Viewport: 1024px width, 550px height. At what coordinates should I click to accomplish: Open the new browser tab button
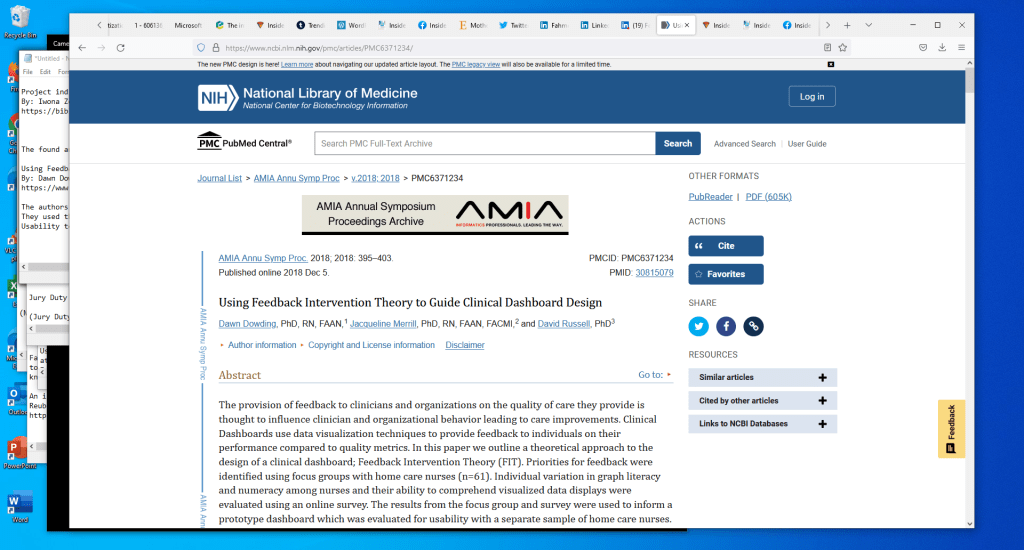(847, 25)
